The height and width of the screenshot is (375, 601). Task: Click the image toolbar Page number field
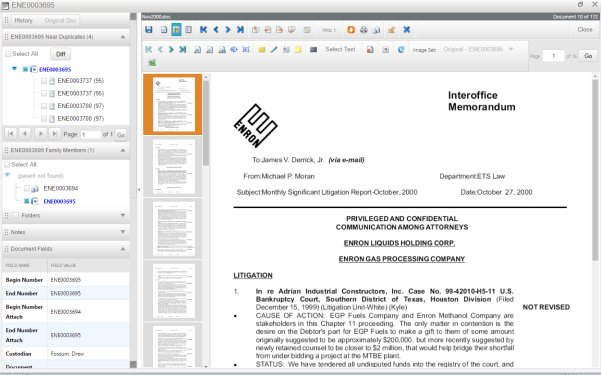[x=553, y=56]
